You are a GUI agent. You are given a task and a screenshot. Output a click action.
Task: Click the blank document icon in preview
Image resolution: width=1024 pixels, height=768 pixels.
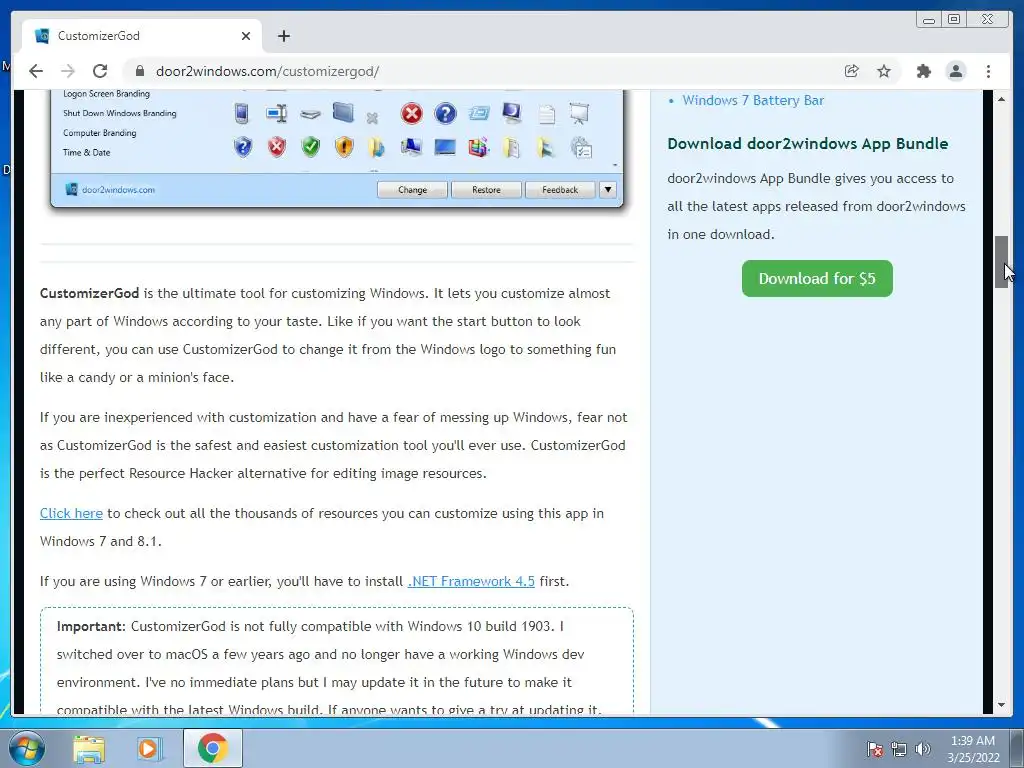pos(547,114)
